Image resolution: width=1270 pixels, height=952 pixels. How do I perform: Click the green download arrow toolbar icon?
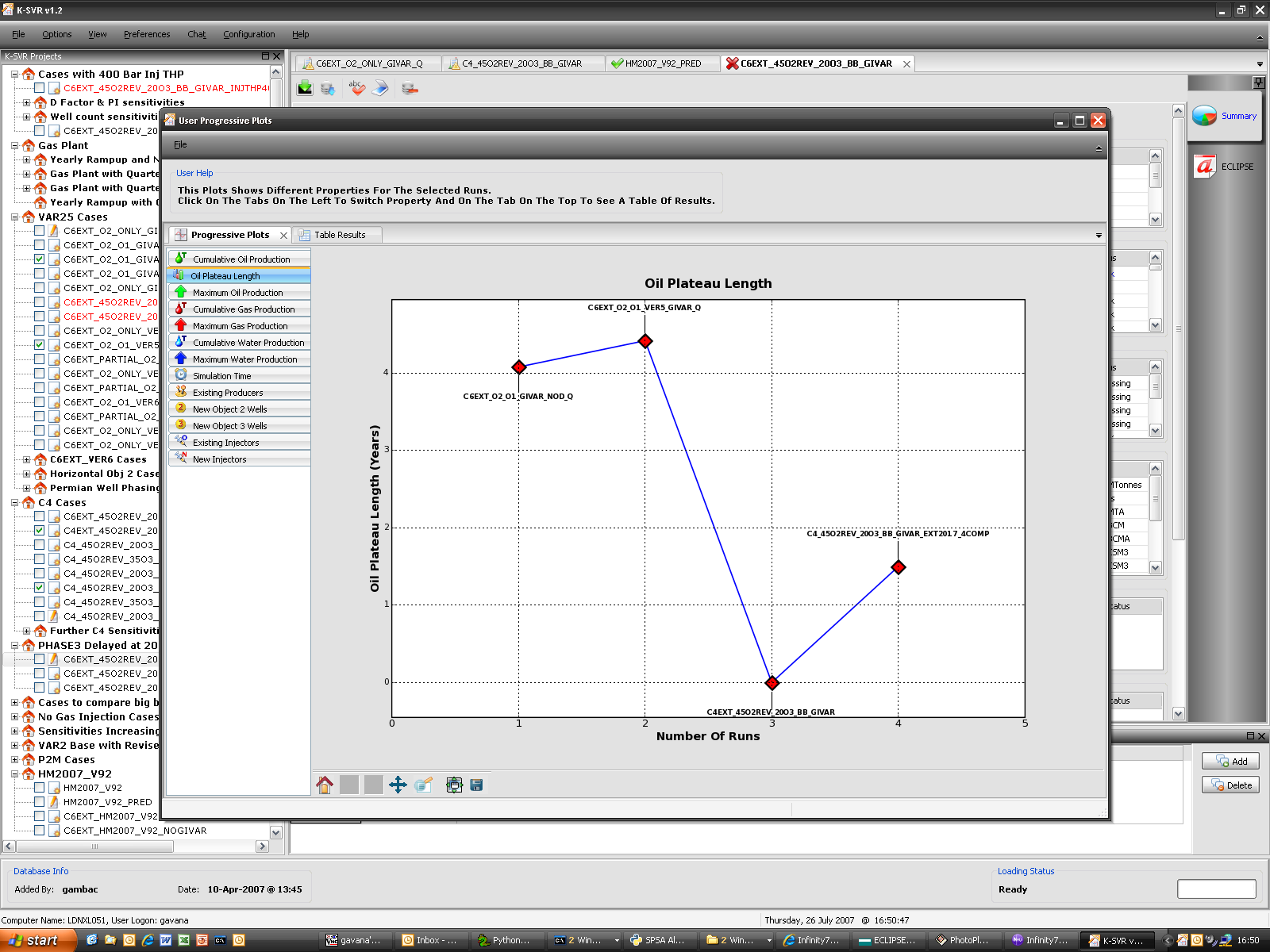[305, 88]
